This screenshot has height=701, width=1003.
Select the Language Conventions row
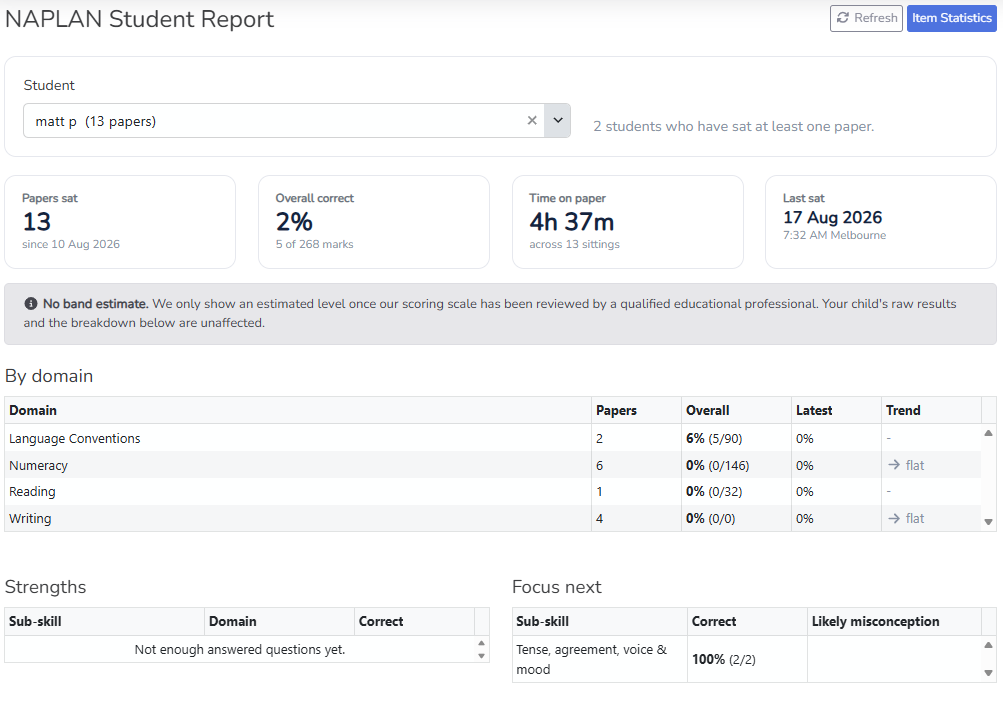(x=493, y=438)
